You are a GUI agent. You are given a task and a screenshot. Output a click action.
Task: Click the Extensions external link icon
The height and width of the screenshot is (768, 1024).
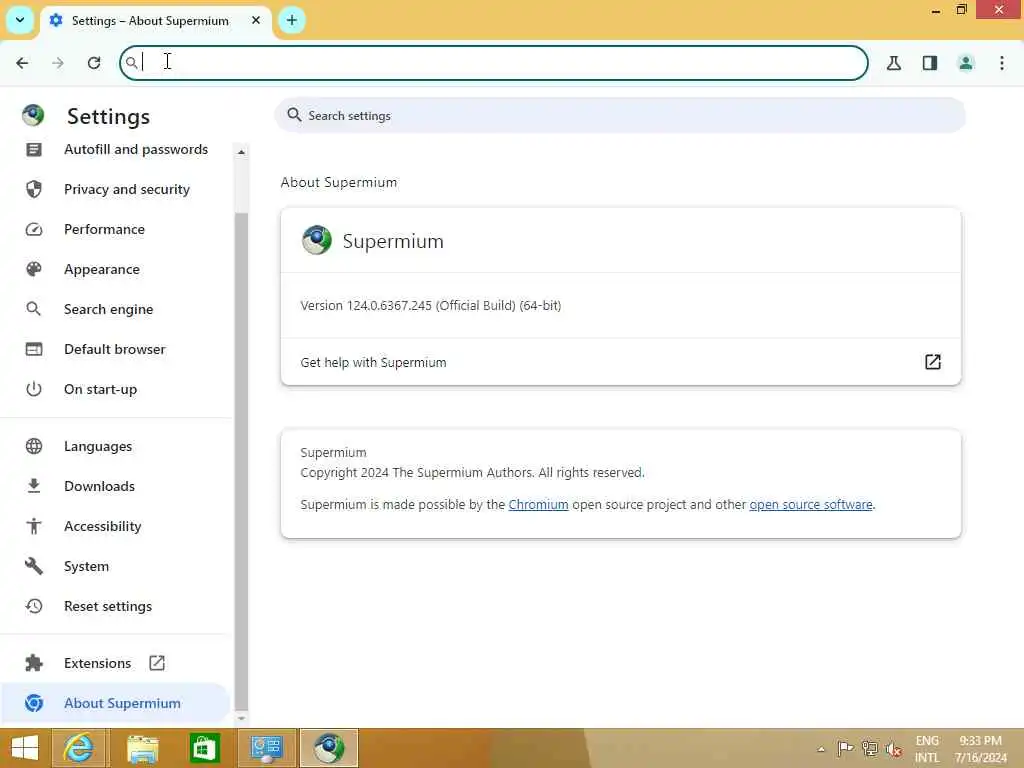157,663
